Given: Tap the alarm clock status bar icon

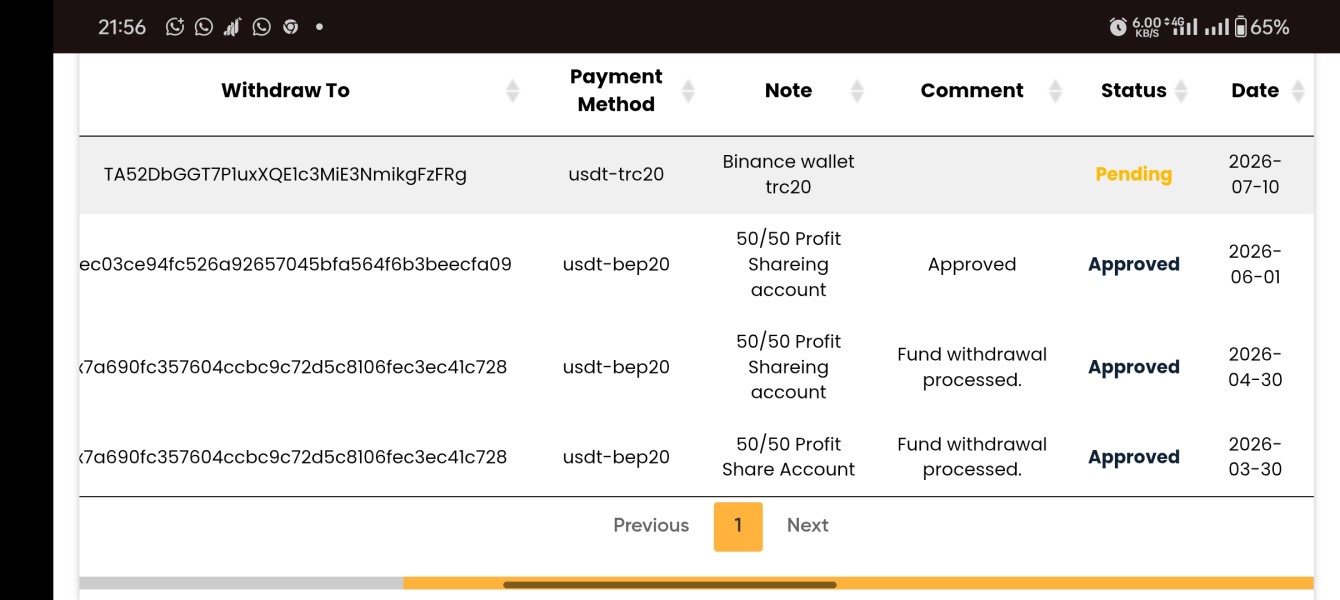Looking at the screenshot, I should tap(1118, 27).
